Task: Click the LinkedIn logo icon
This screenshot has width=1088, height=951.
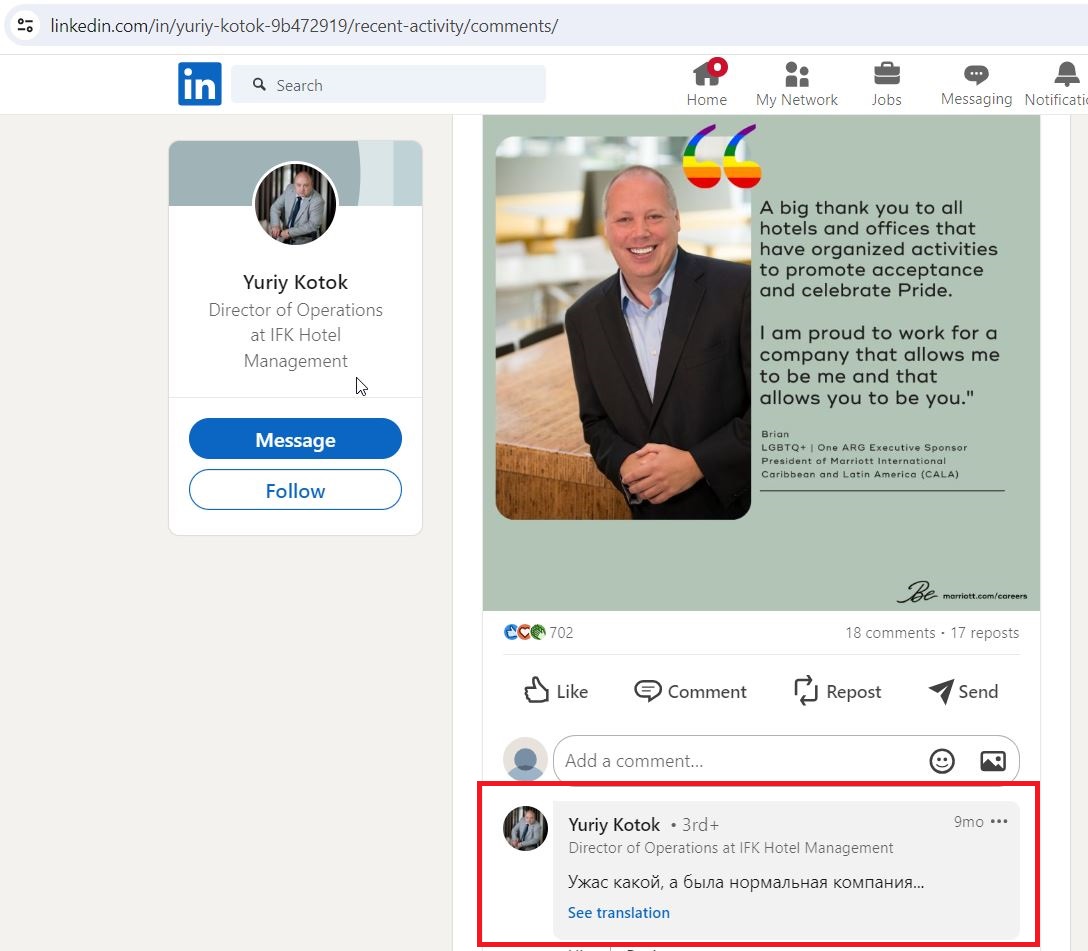Action: tap(200, 84)
